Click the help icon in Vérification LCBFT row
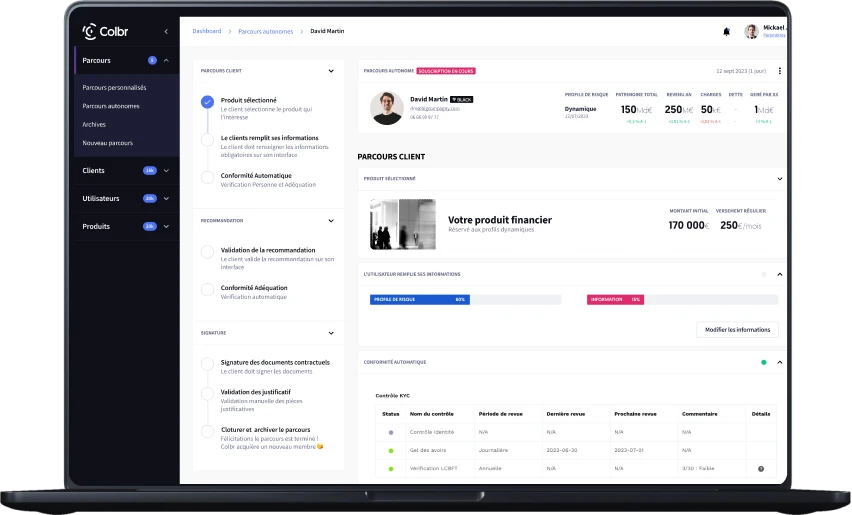 761,468
